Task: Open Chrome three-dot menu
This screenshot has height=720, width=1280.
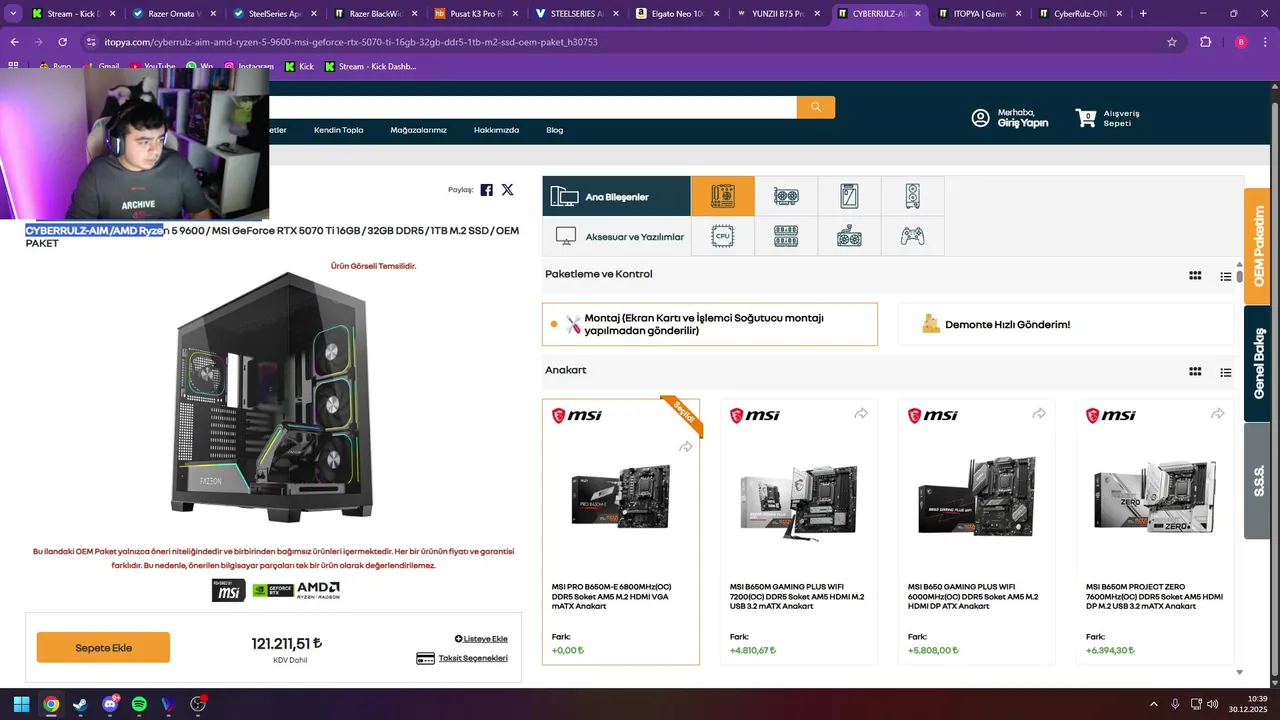Action: point(1265,42)
